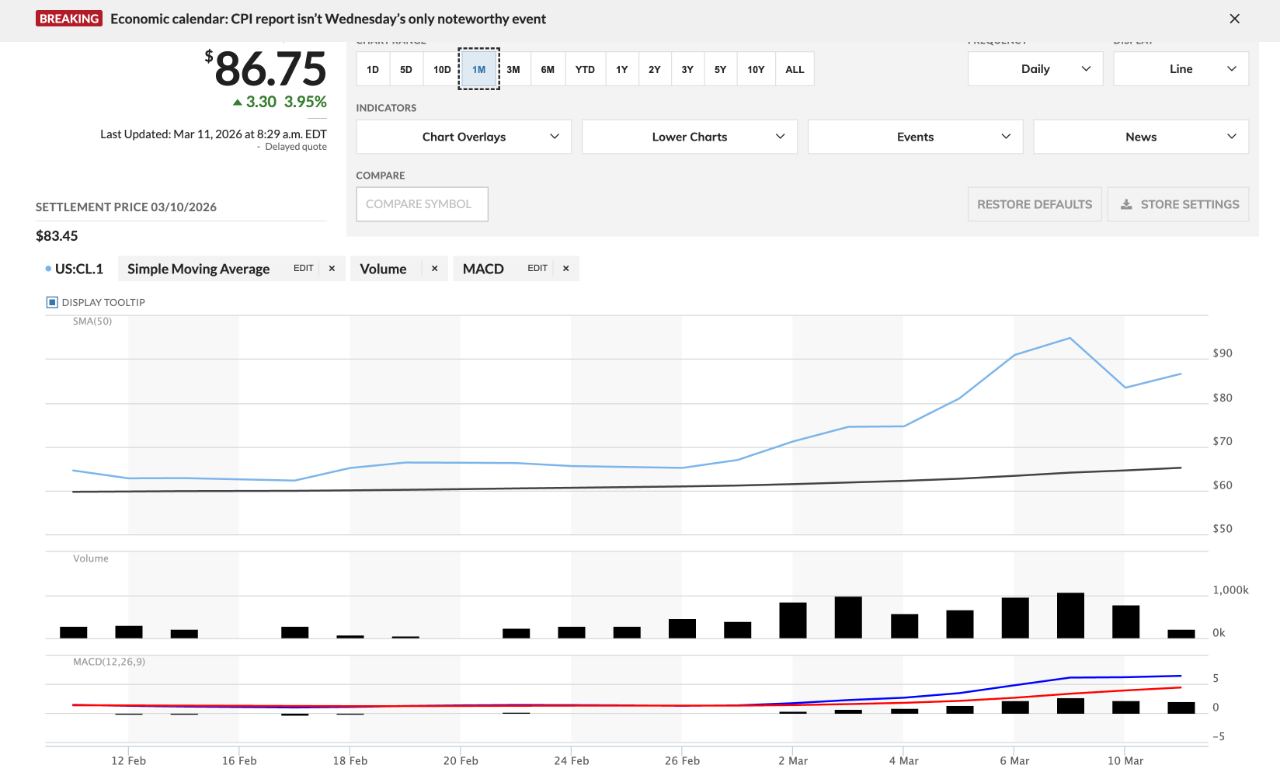1280x779 pixels.
Task: Click the Store Settings download icon
Action: tap(1126, 204)
